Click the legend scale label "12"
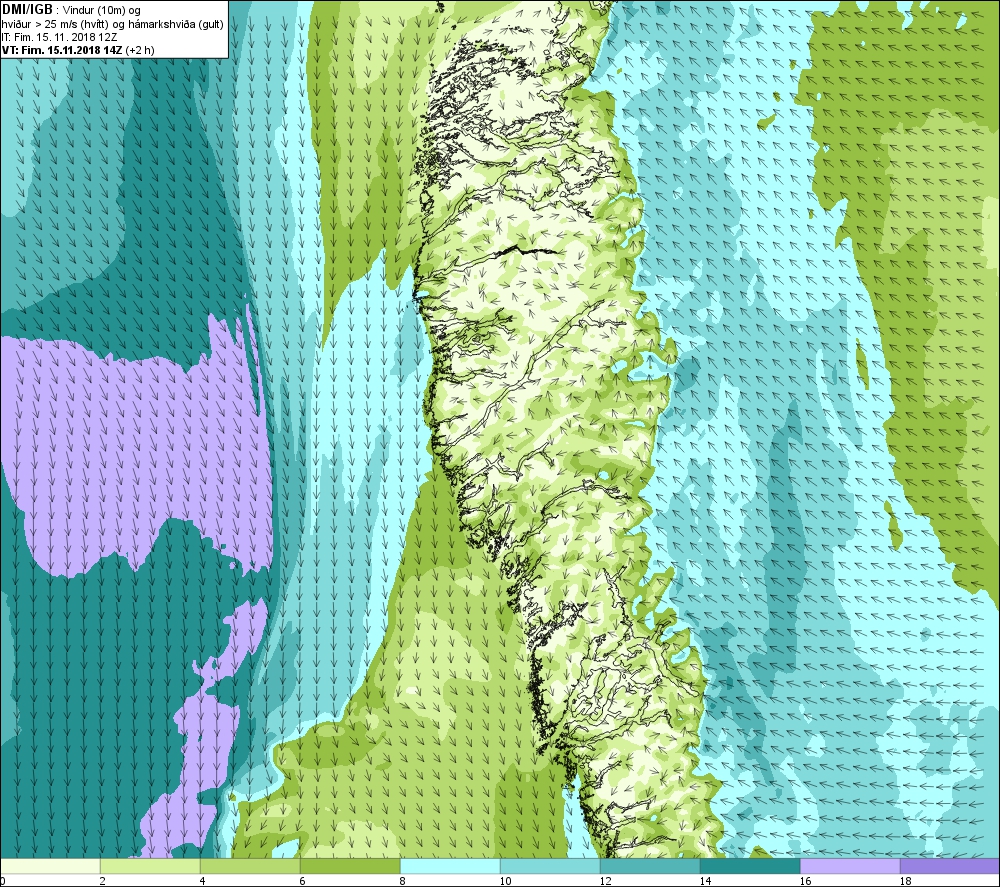Screen dimensions: 1000x887 coord(606,881)
